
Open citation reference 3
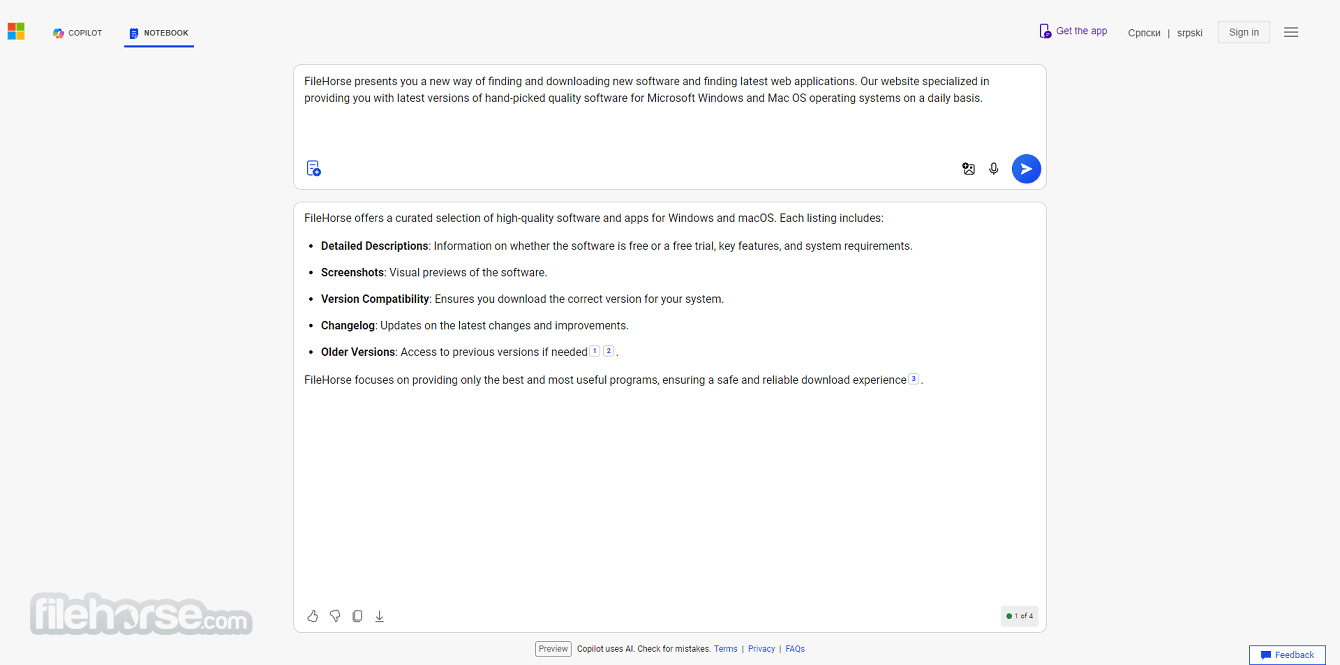(913, 379)
